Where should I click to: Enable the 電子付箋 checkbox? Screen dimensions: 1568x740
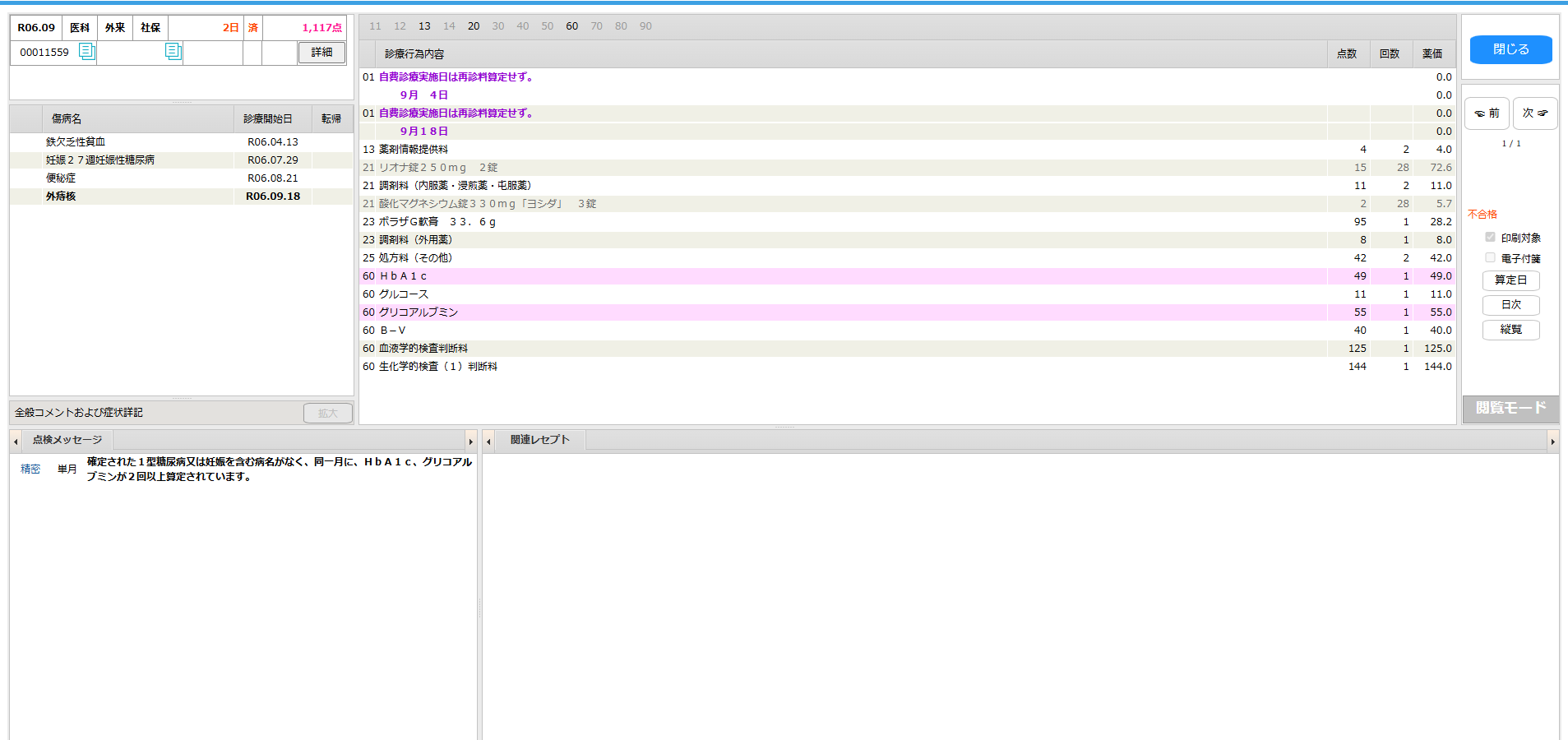(x=1490, y=257)
